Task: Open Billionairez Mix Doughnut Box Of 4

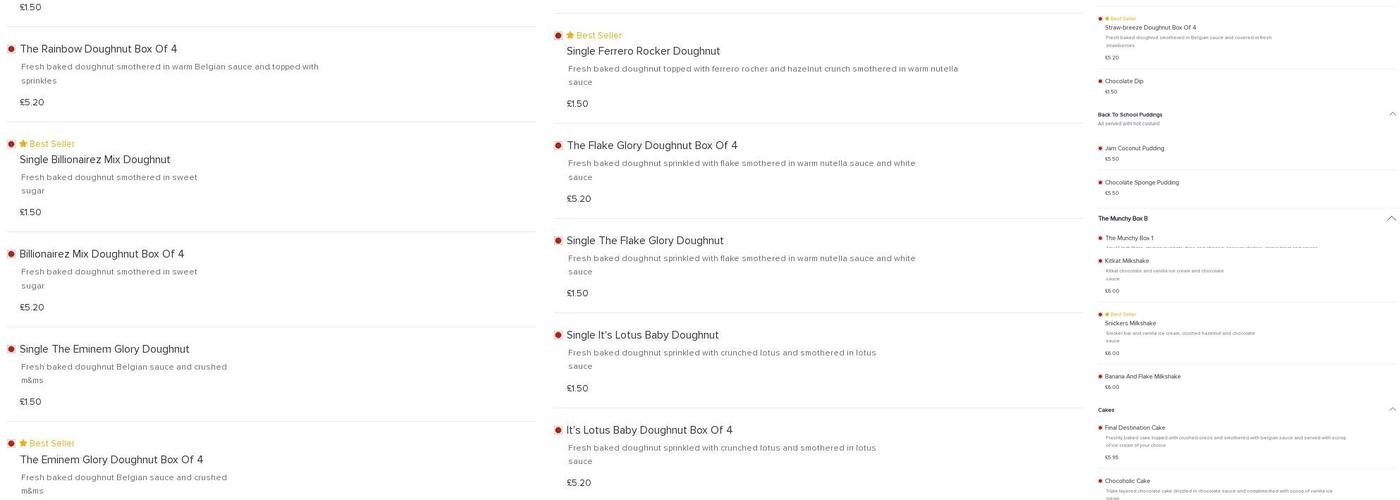Action: tap(102, 254)
